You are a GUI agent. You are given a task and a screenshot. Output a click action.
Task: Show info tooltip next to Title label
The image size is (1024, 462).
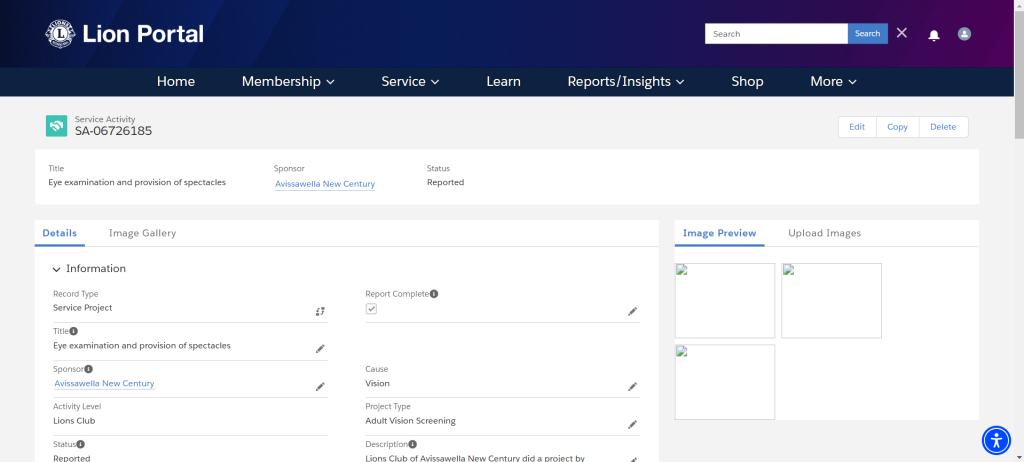[74, 331]
